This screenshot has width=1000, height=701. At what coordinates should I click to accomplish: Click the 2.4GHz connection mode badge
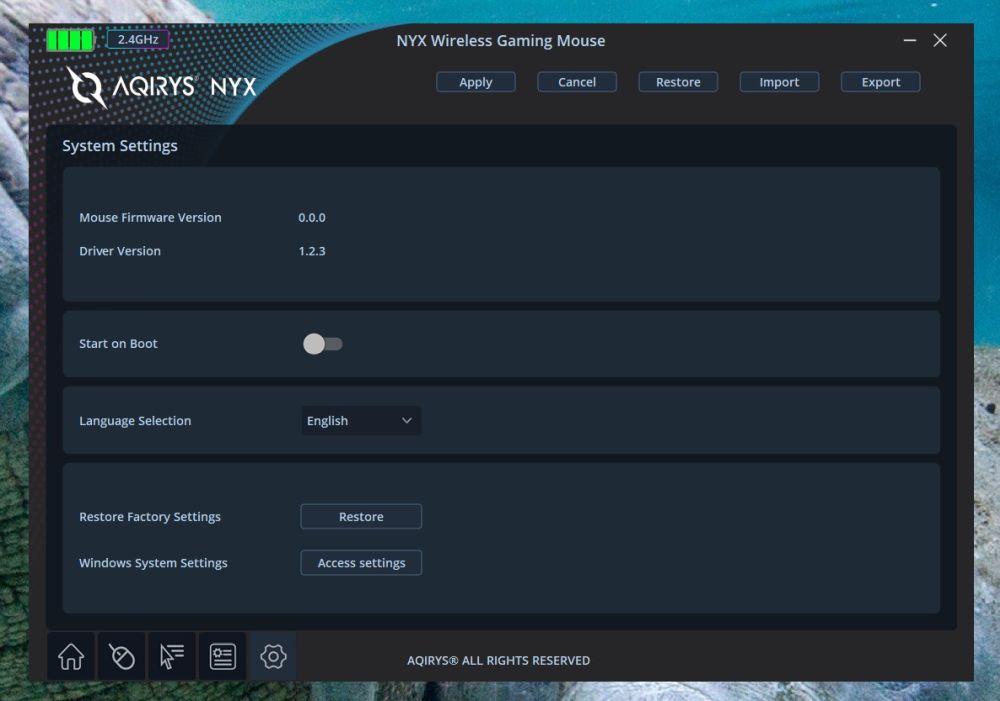tap(138, 40)
